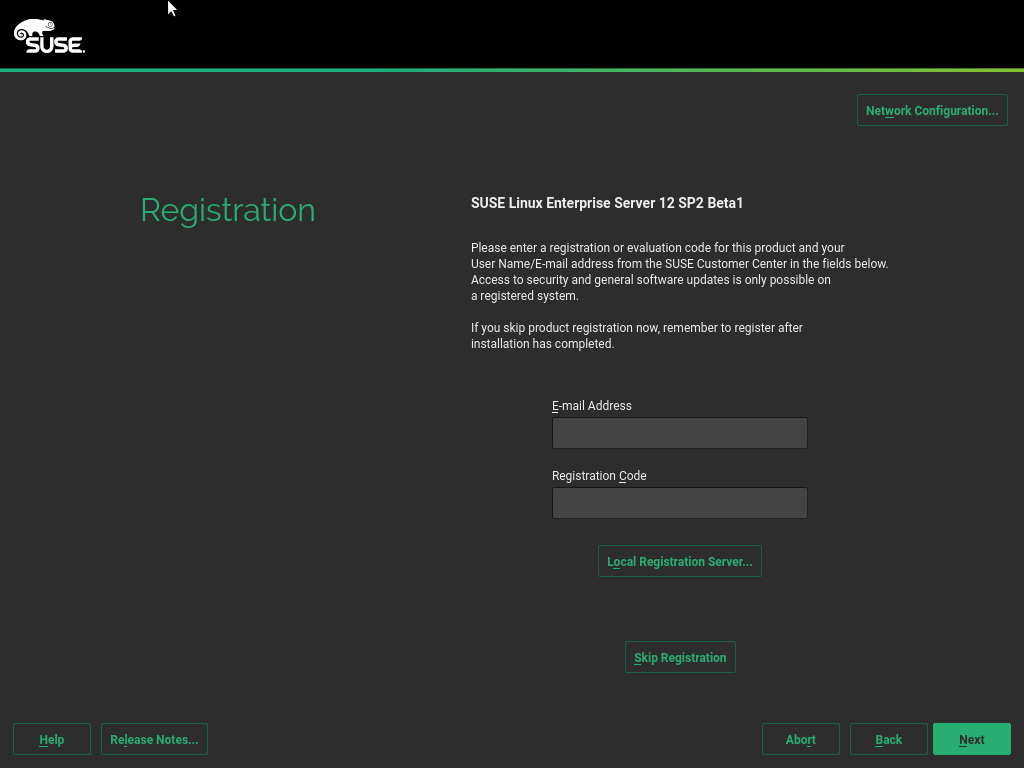Abort the installation
The width and height of the screenshot is (1024, 768).
pyautogui.click(x=800, y=739)
